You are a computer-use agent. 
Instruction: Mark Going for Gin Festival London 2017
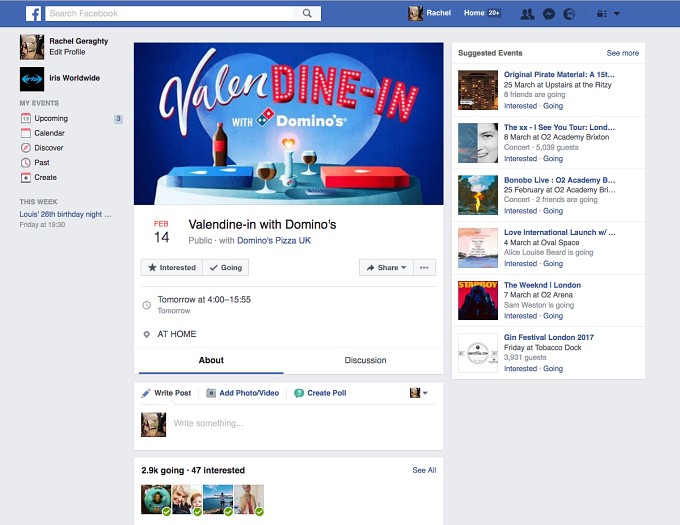(x=553, y=368)
